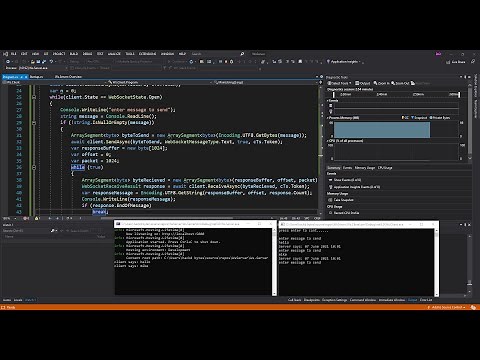Collapse the Process Memory graph section
480x360 pixels.
328,118
